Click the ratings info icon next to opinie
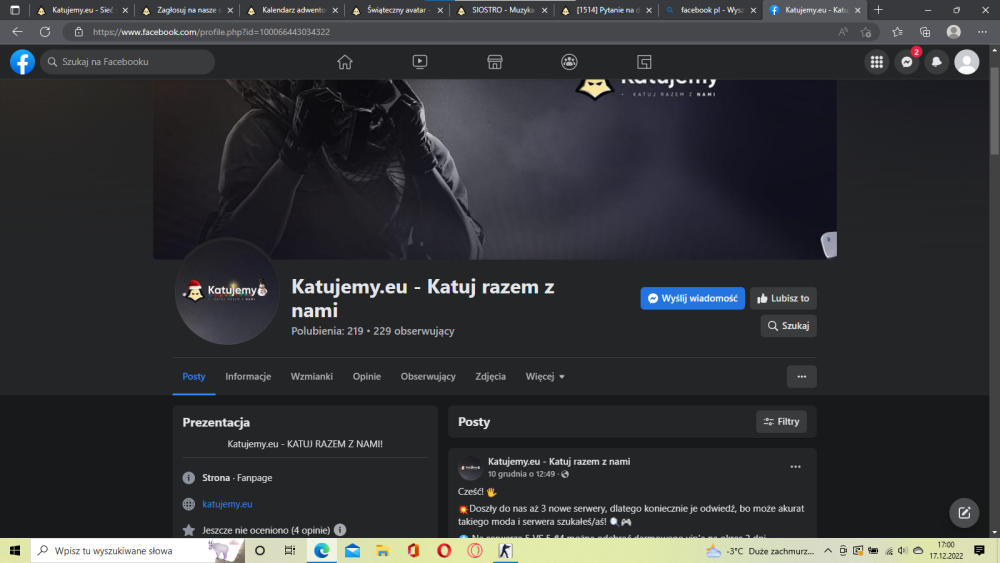1000x563 pixels. pyautogui.click(x=340, y=530)
